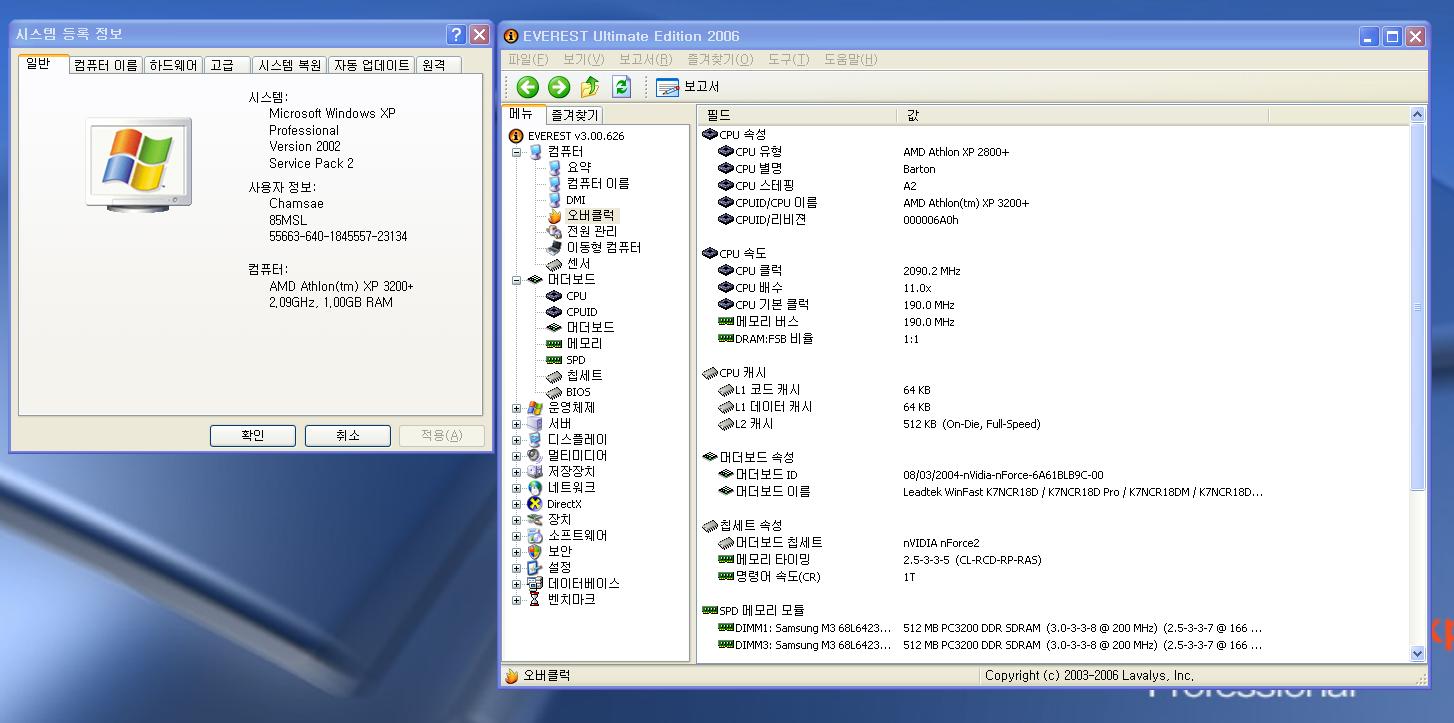Click the Up level arrow toolbar icon
The image size is (1454, 723).
click(x=590, y=87)
